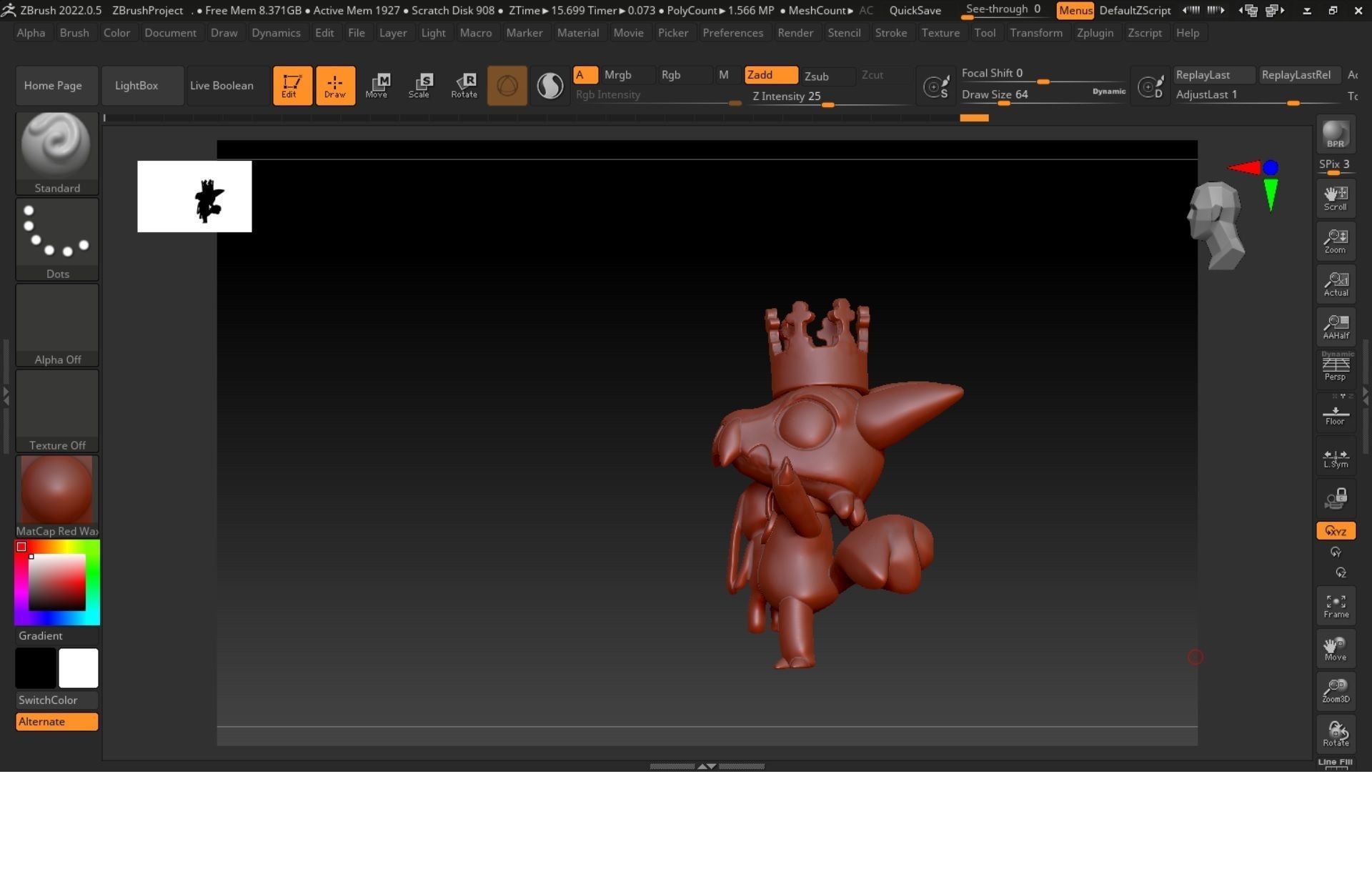
Task: Click the Scroll canvas icon
Action: point(1336,198)
